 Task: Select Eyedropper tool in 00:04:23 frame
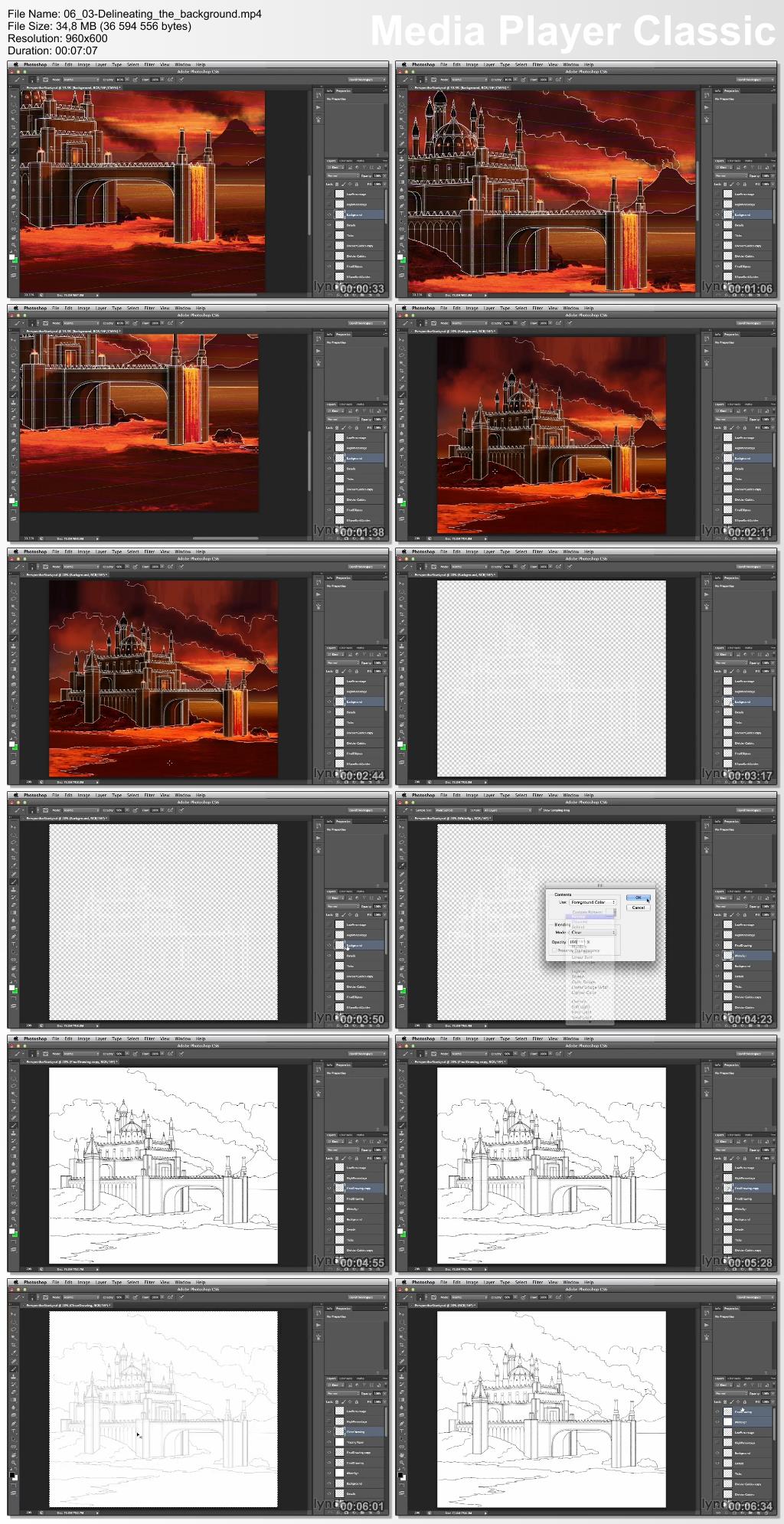[401, 865]
